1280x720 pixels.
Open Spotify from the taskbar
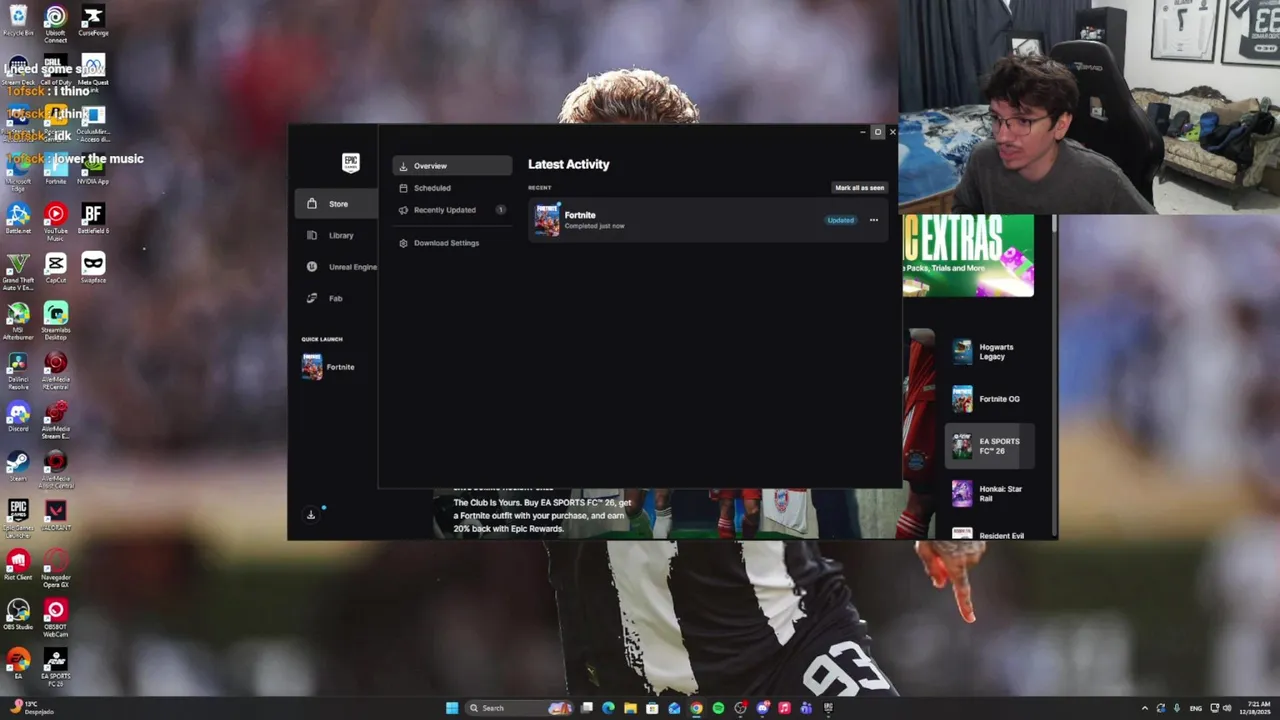click(718, 708)
